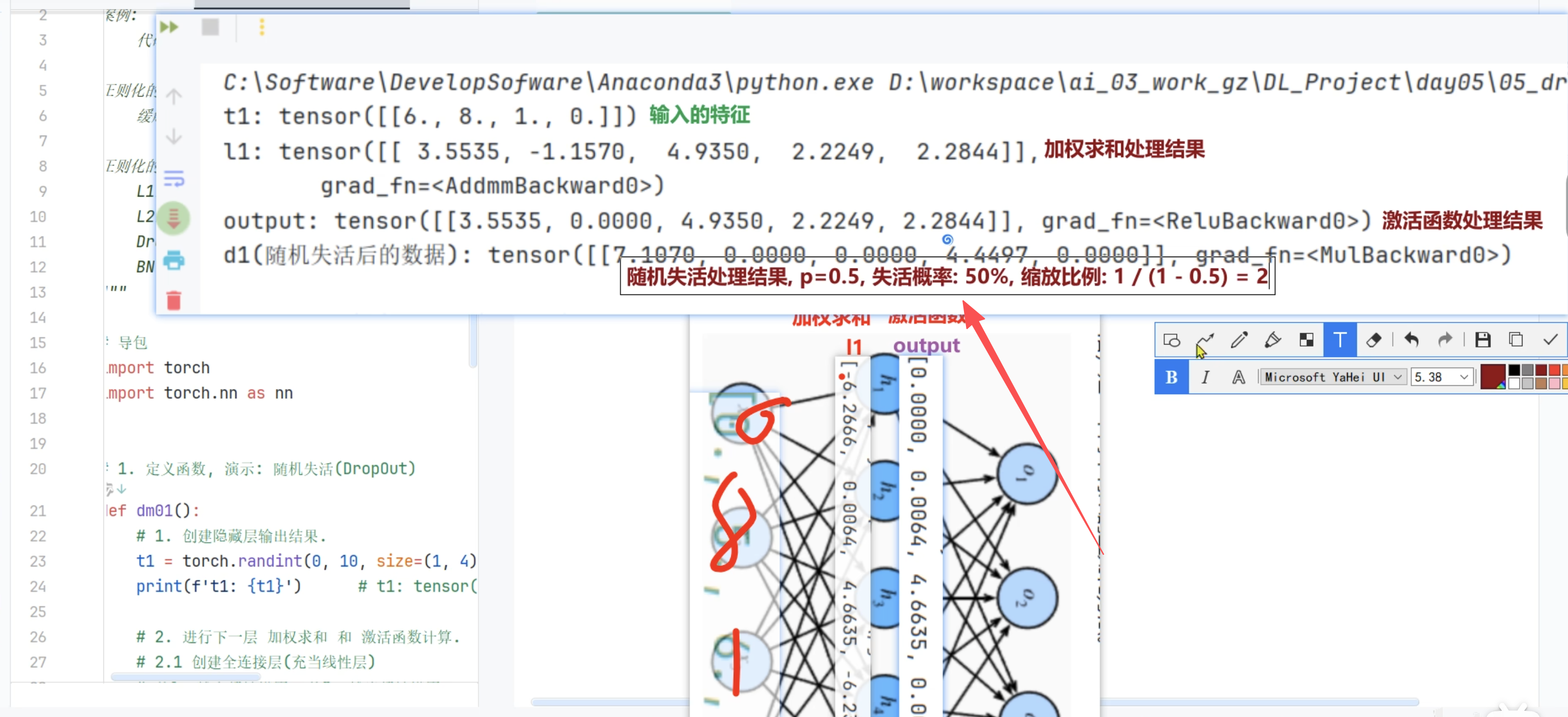The image size is (1568, 717).
Task: Pick the black color swatch
Action: (1514, 370)
